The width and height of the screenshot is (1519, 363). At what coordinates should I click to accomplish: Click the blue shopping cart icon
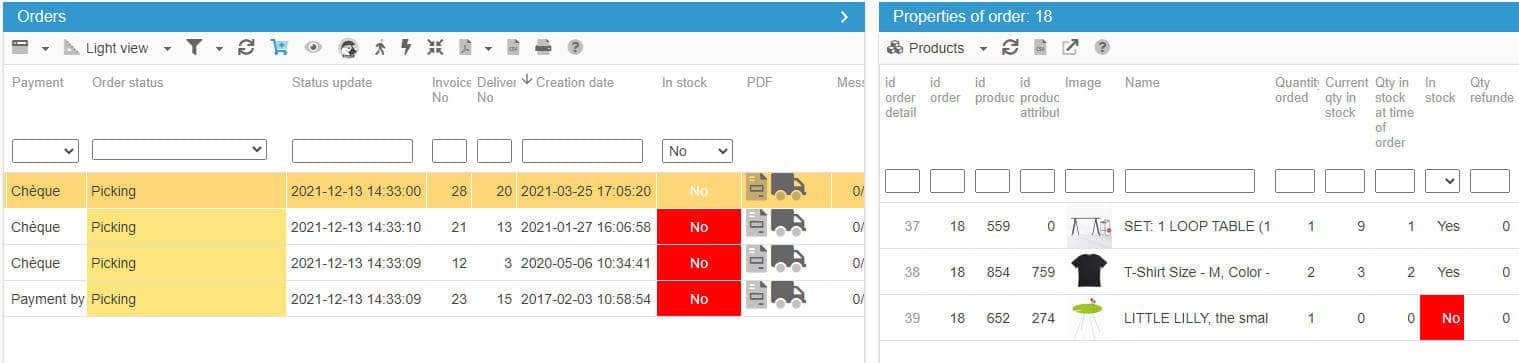click(279, 47)
